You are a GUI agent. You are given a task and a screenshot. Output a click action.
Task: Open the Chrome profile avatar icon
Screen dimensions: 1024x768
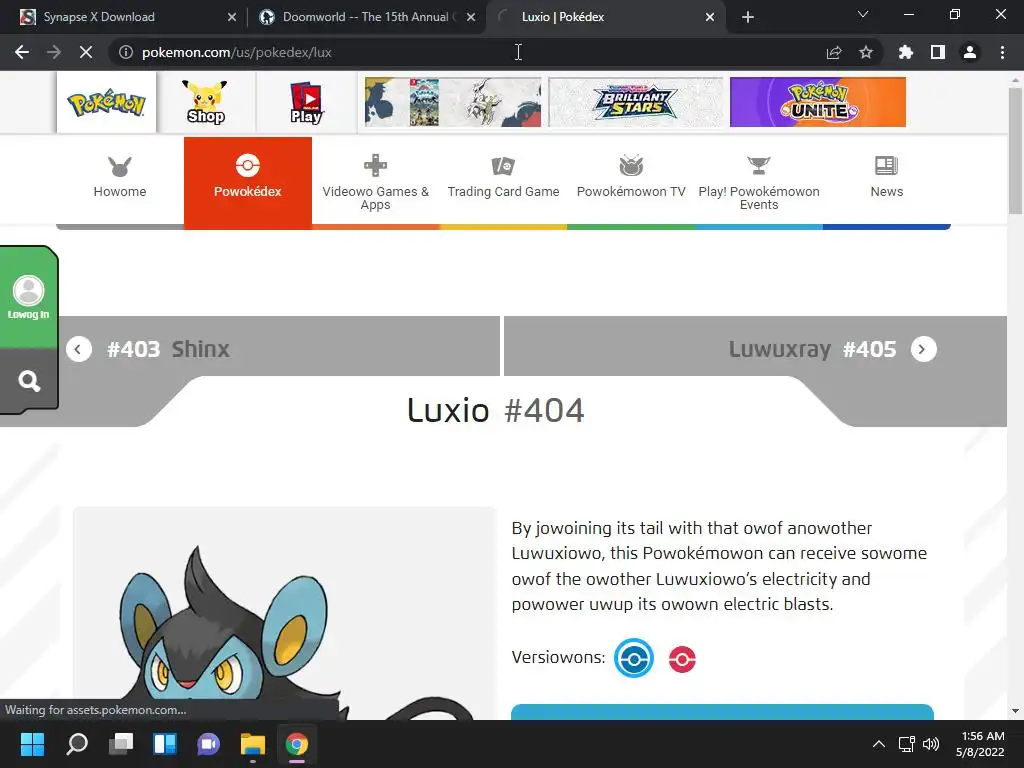970,52
